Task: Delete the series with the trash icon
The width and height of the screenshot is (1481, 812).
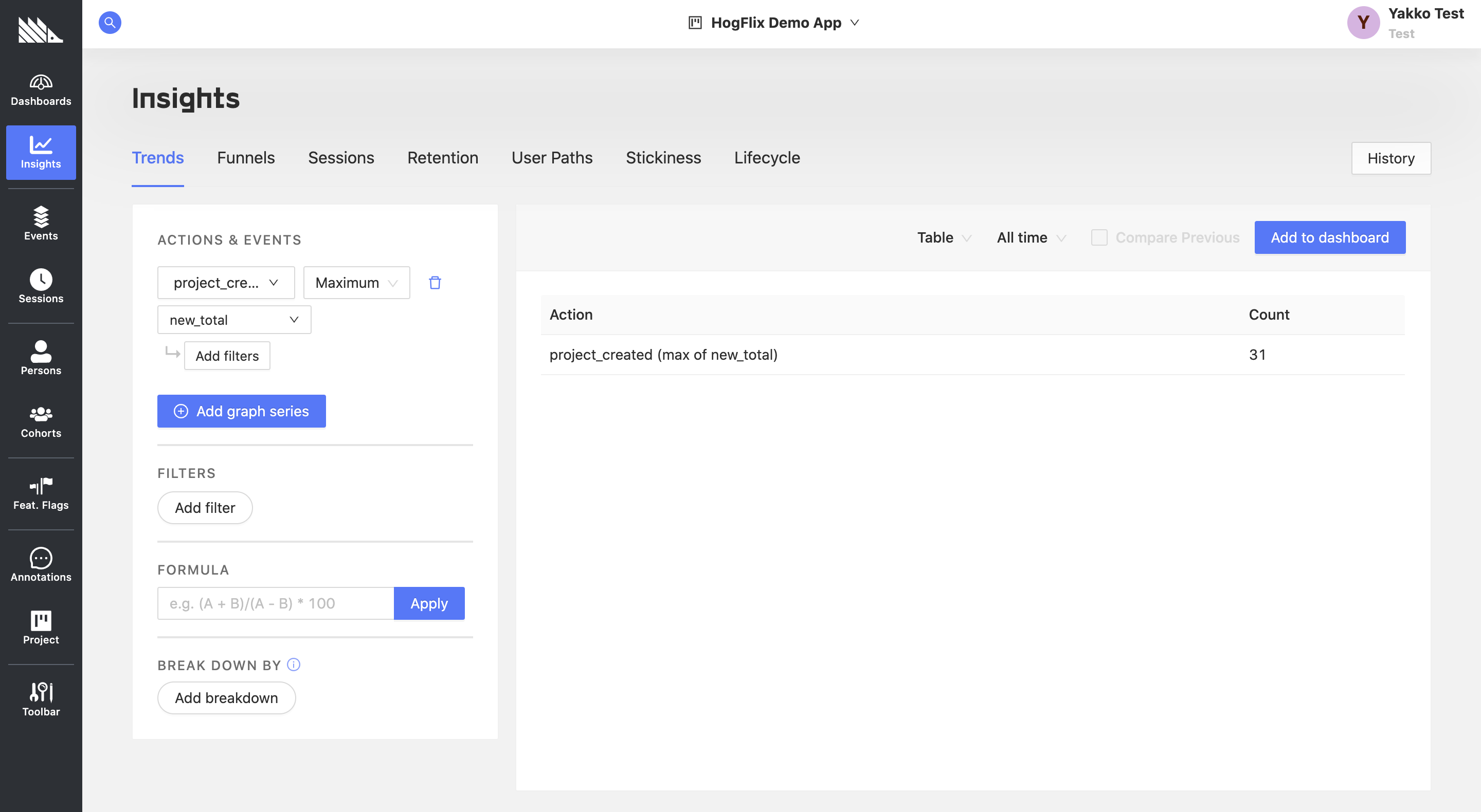Action: (435, 283)
